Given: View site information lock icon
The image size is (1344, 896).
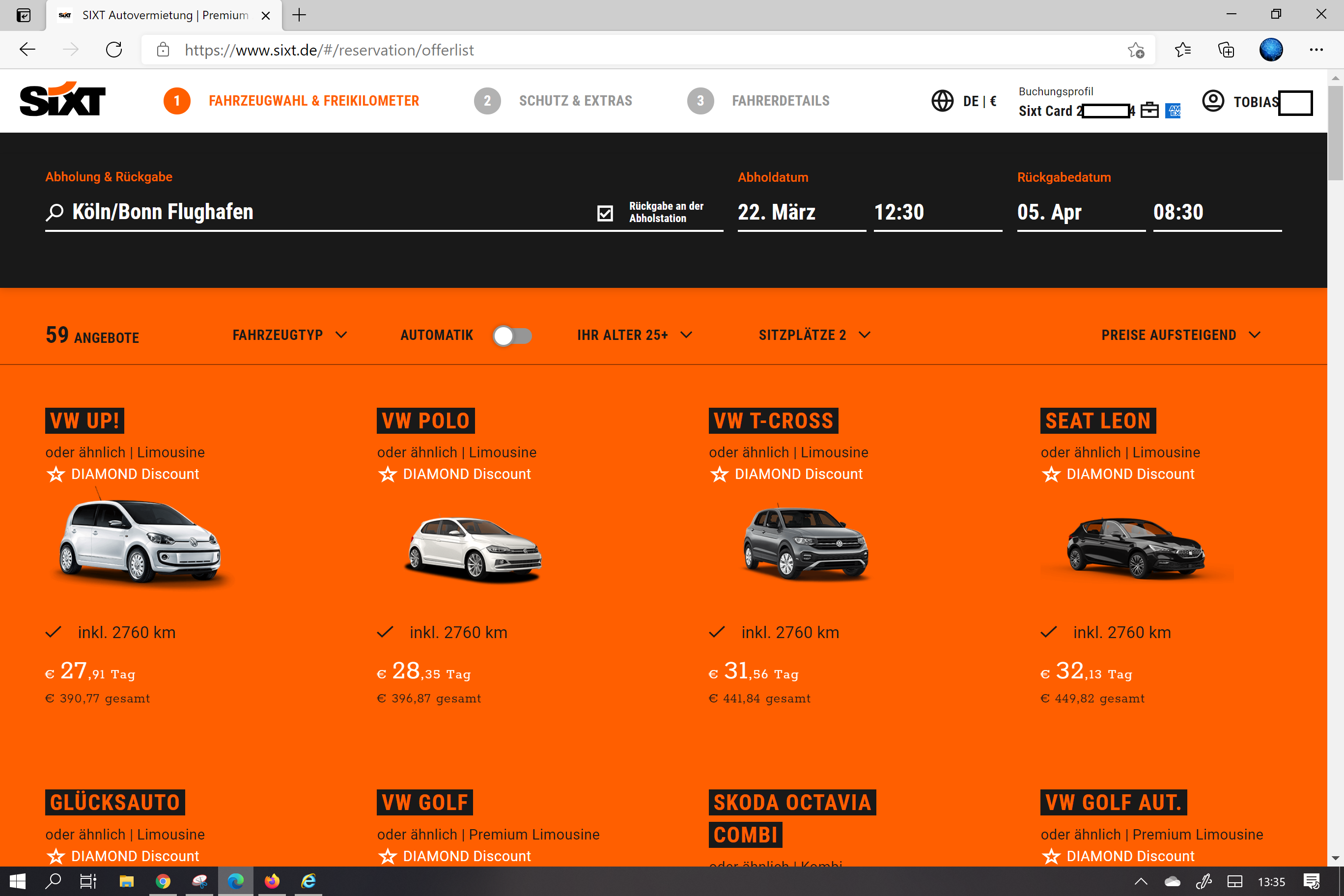Looking at the screenshot, I should click(163, 50).
